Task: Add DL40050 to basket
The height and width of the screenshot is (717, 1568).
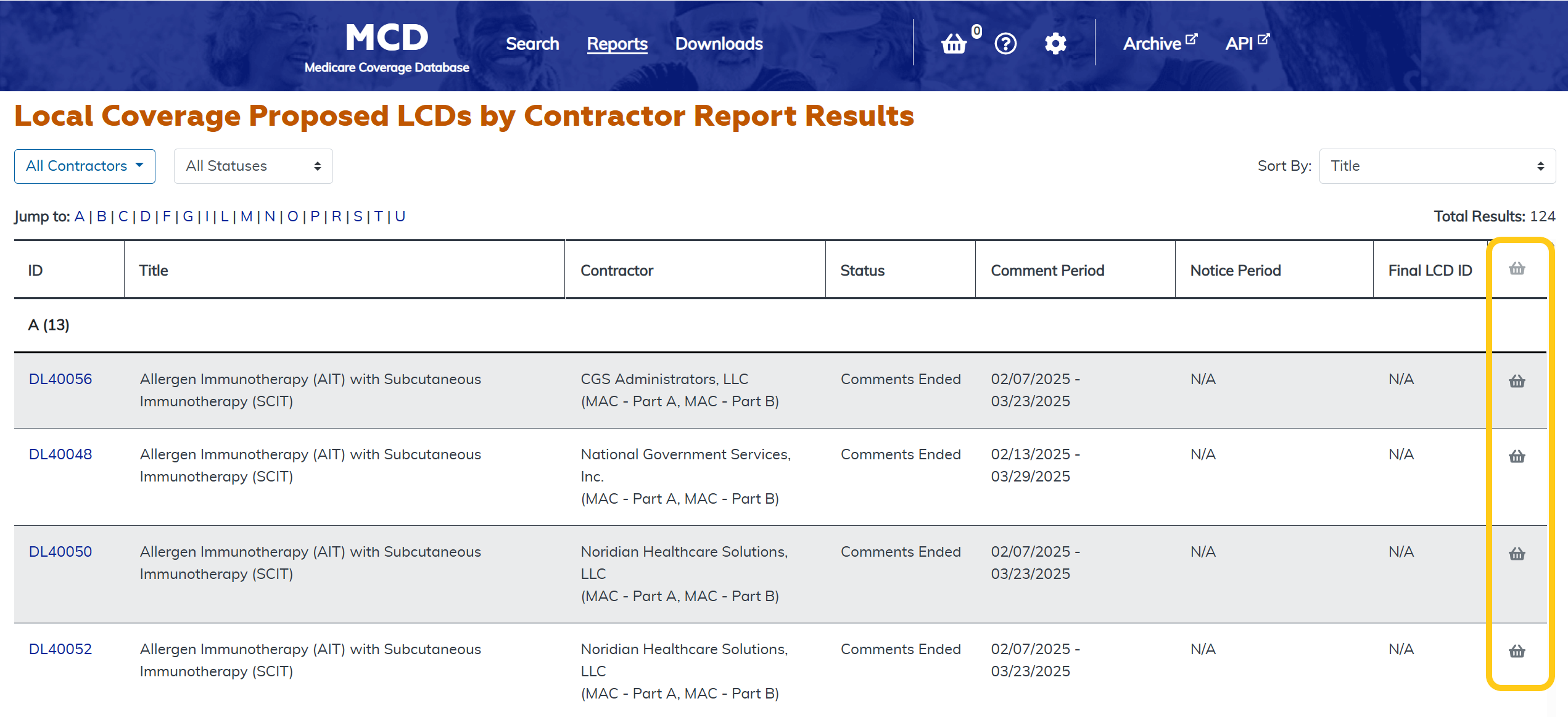Action: pyautogui.click(x=1517, y=554)
